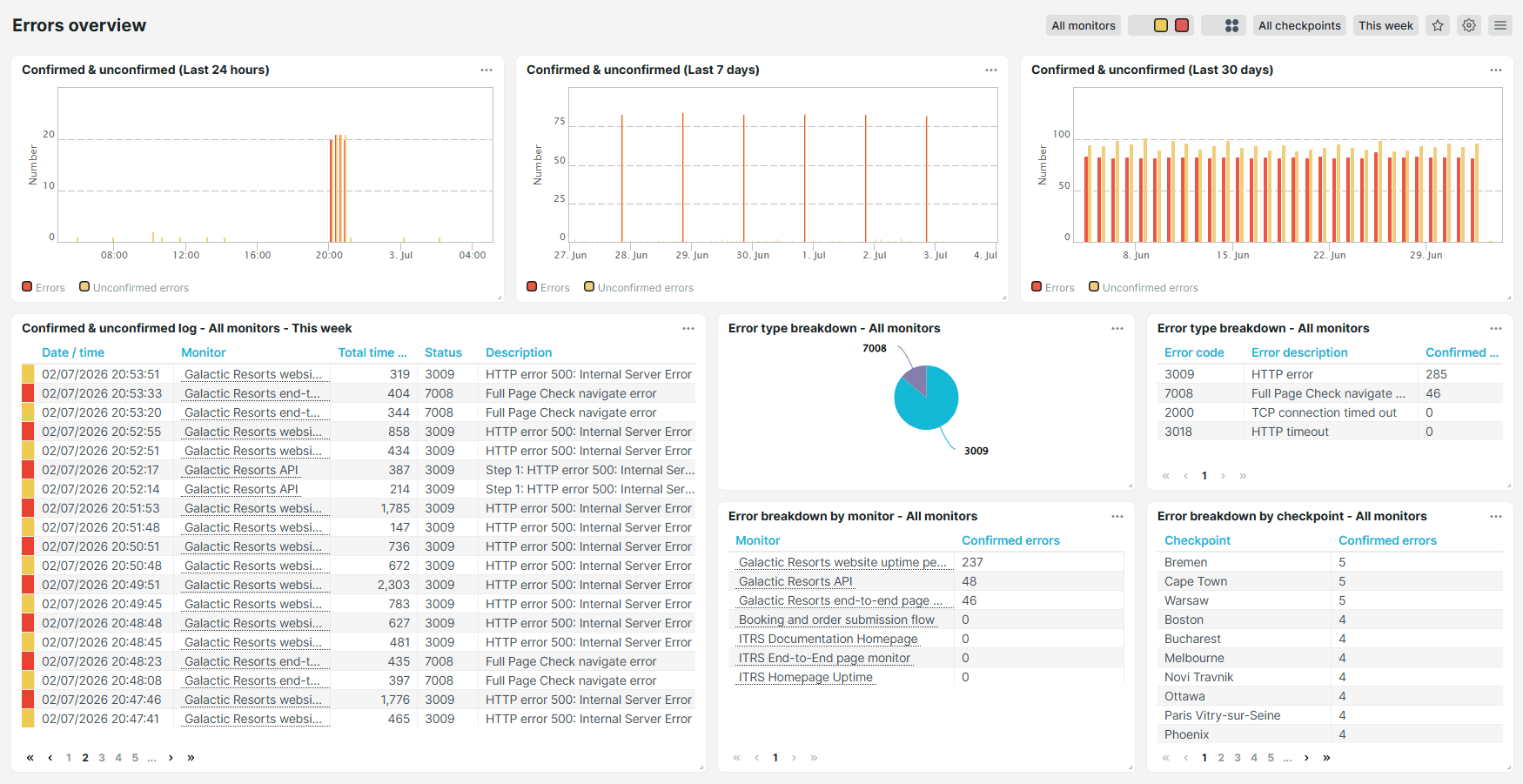1523x784 pixels.
Task: Open the hamburger menu icon
Action: (1500, 25)
